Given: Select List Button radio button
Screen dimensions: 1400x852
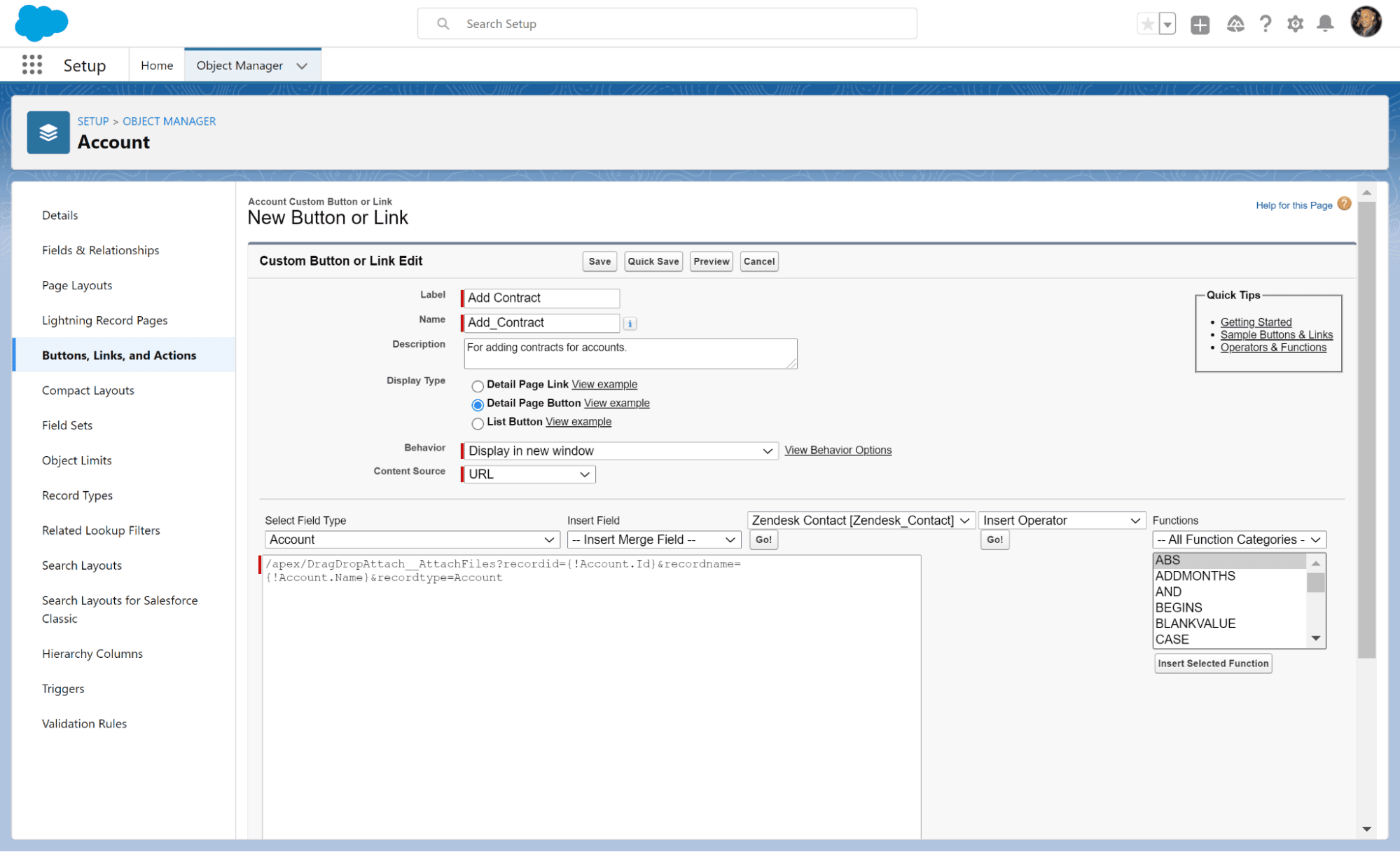Looking at the screenshot, I should [x=477, y=422].
